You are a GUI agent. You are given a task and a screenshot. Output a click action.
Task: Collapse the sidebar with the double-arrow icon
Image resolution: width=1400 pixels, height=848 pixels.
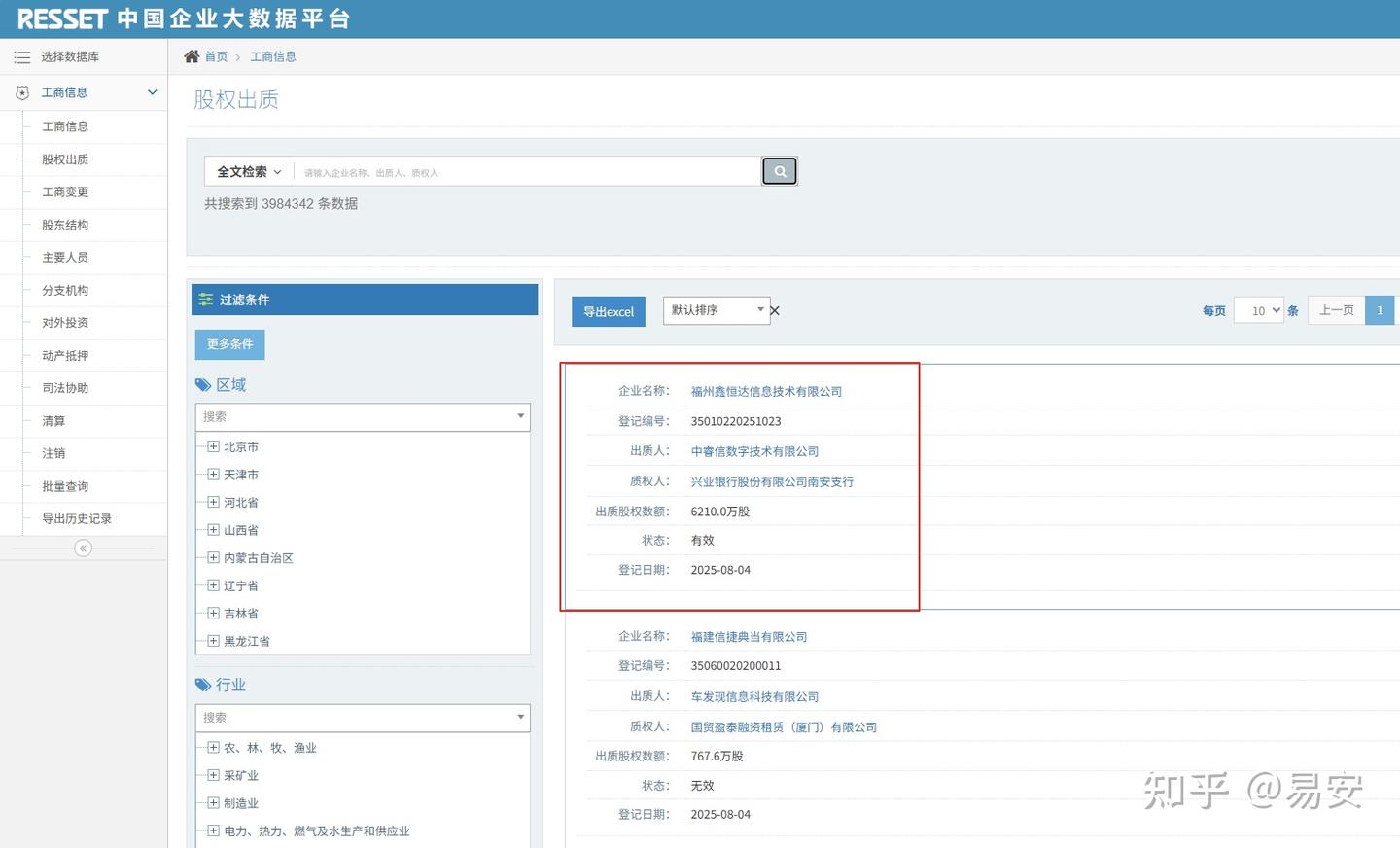(x=83, y=548)
